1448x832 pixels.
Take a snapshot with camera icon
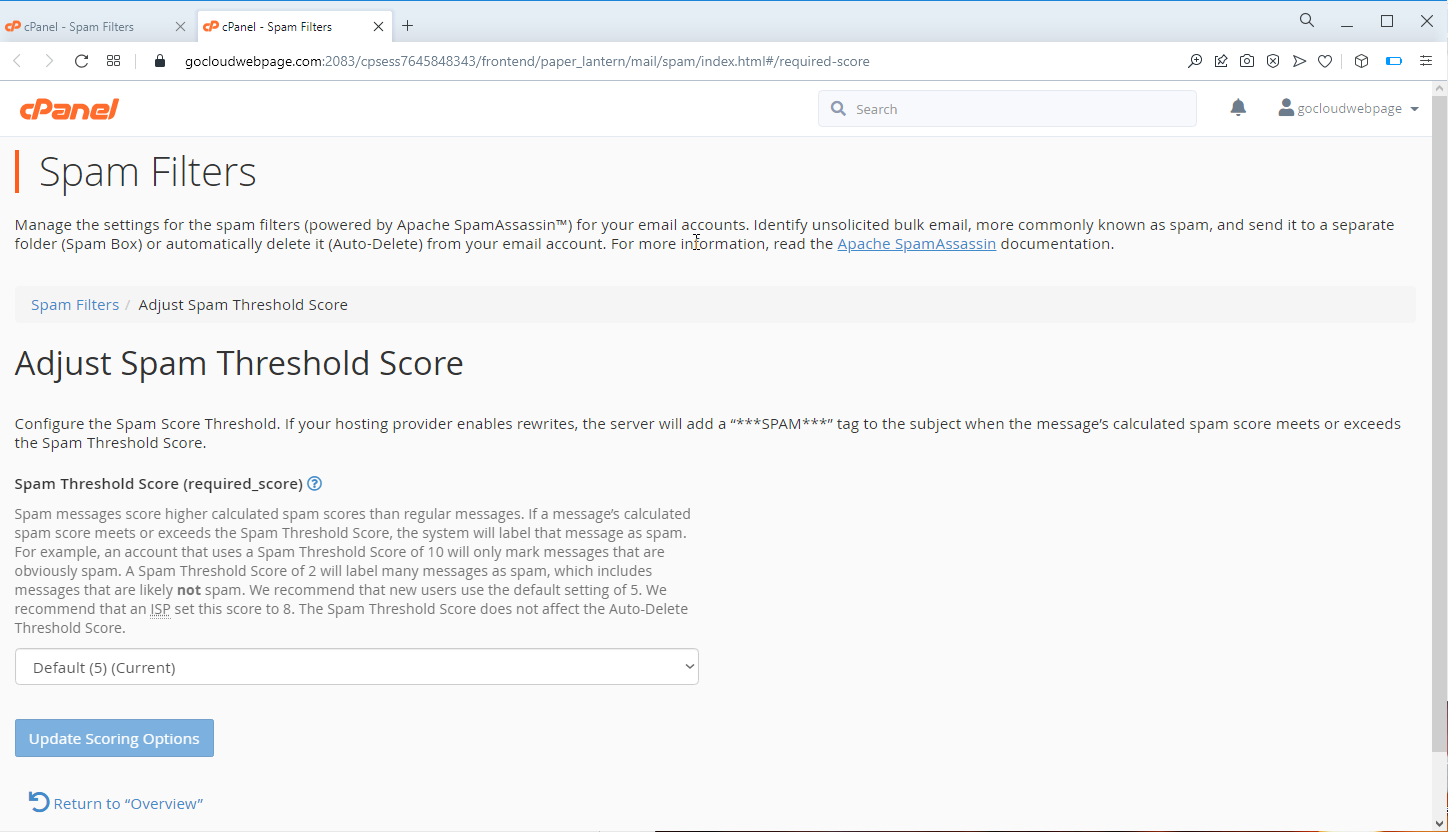click(1247, 61)
